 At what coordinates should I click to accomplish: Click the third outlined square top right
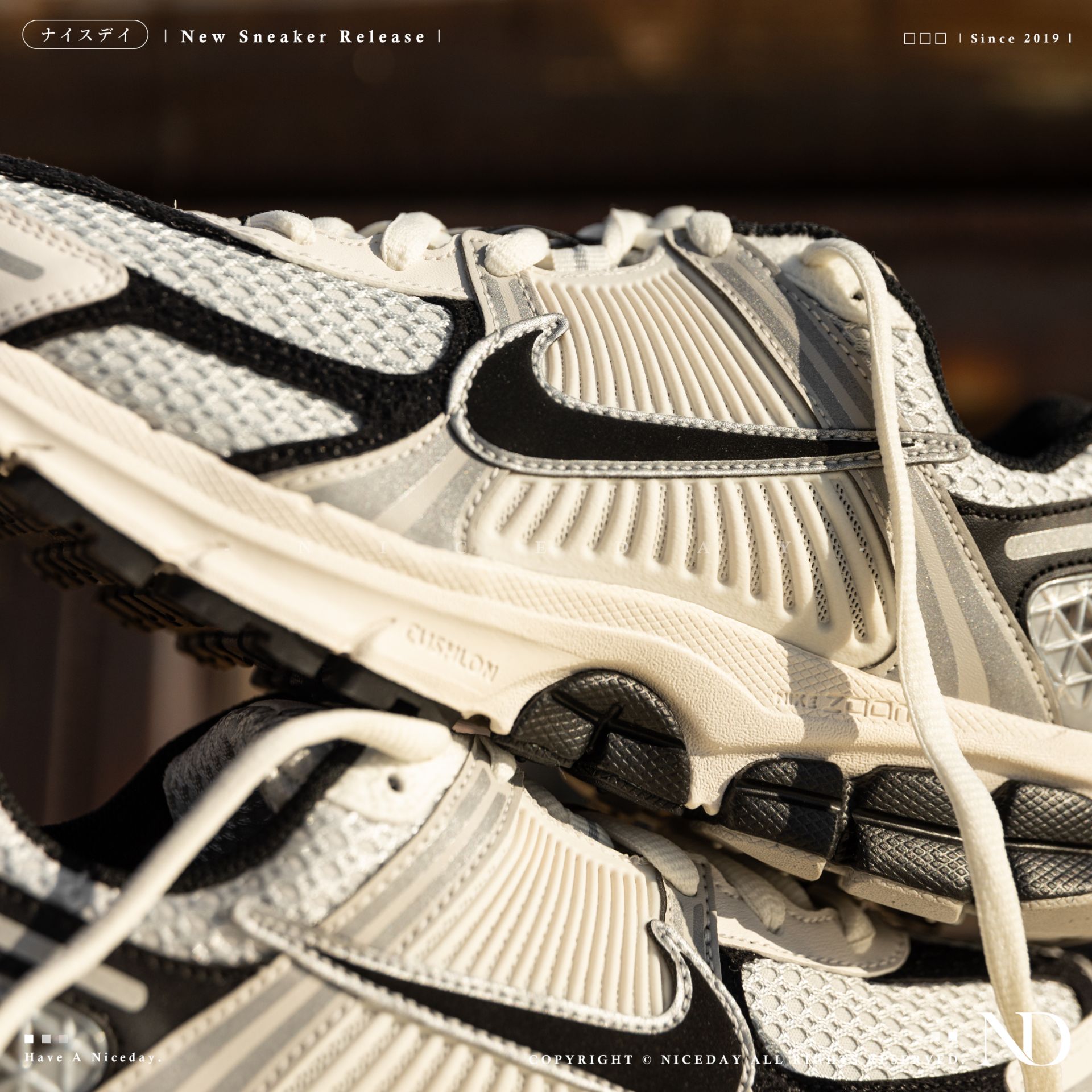coord(941,39)
